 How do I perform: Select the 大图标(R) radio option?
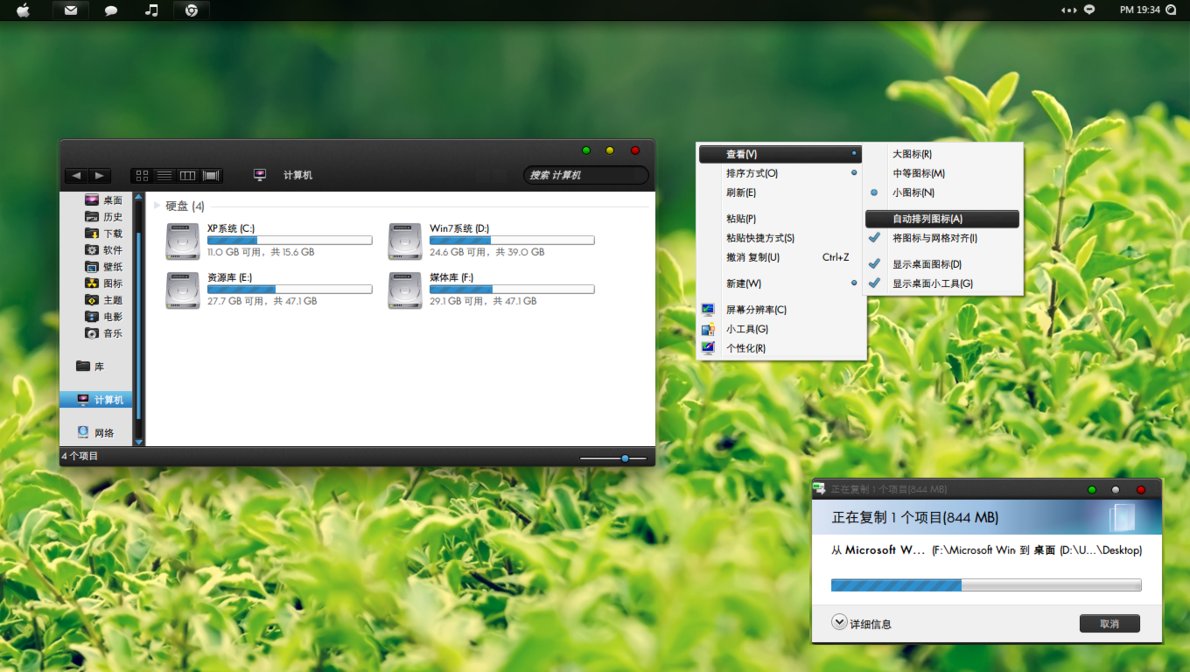(912, 154)
